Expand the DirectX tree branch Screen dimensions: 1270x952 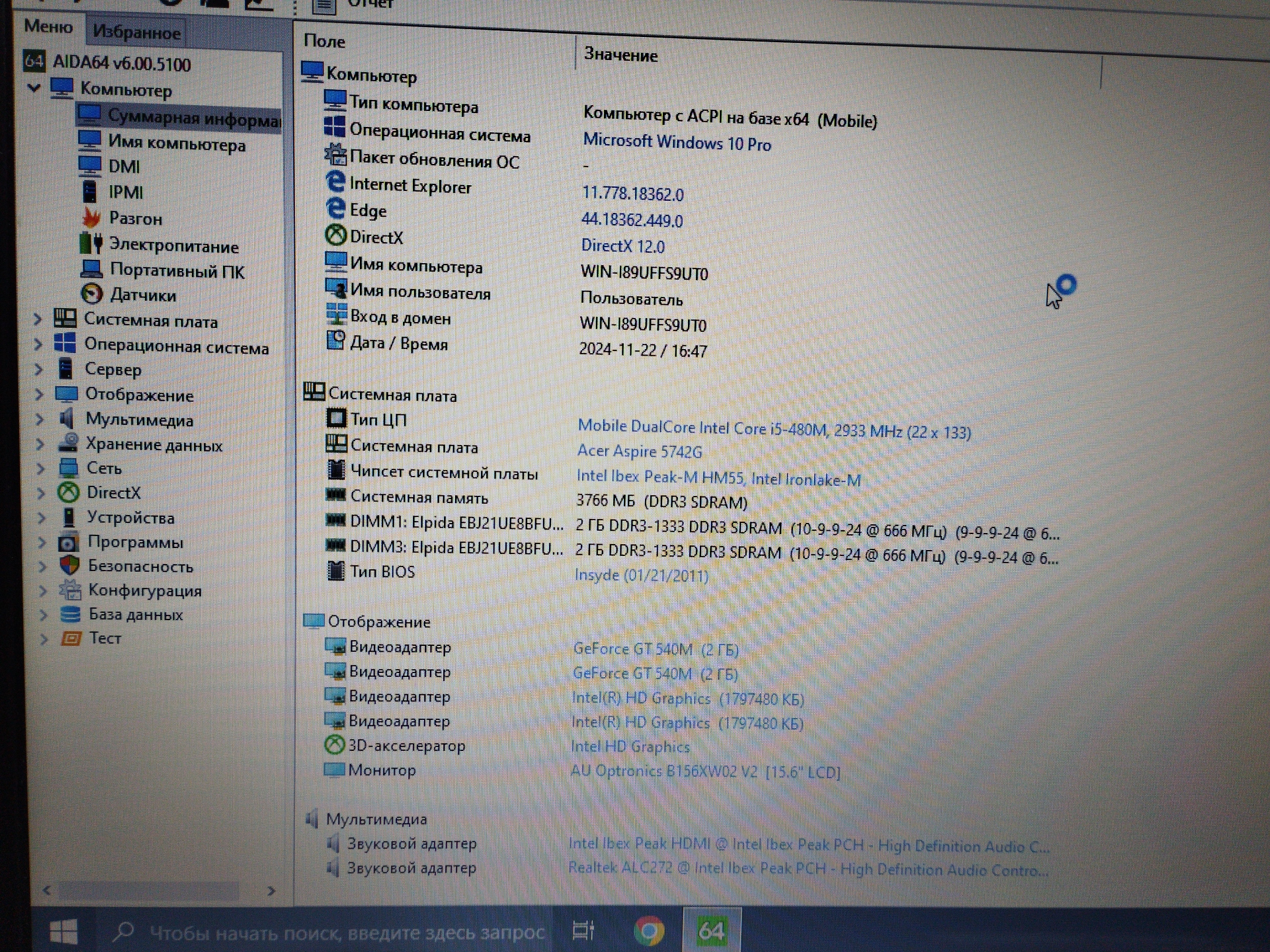click(x=41, y=493)
